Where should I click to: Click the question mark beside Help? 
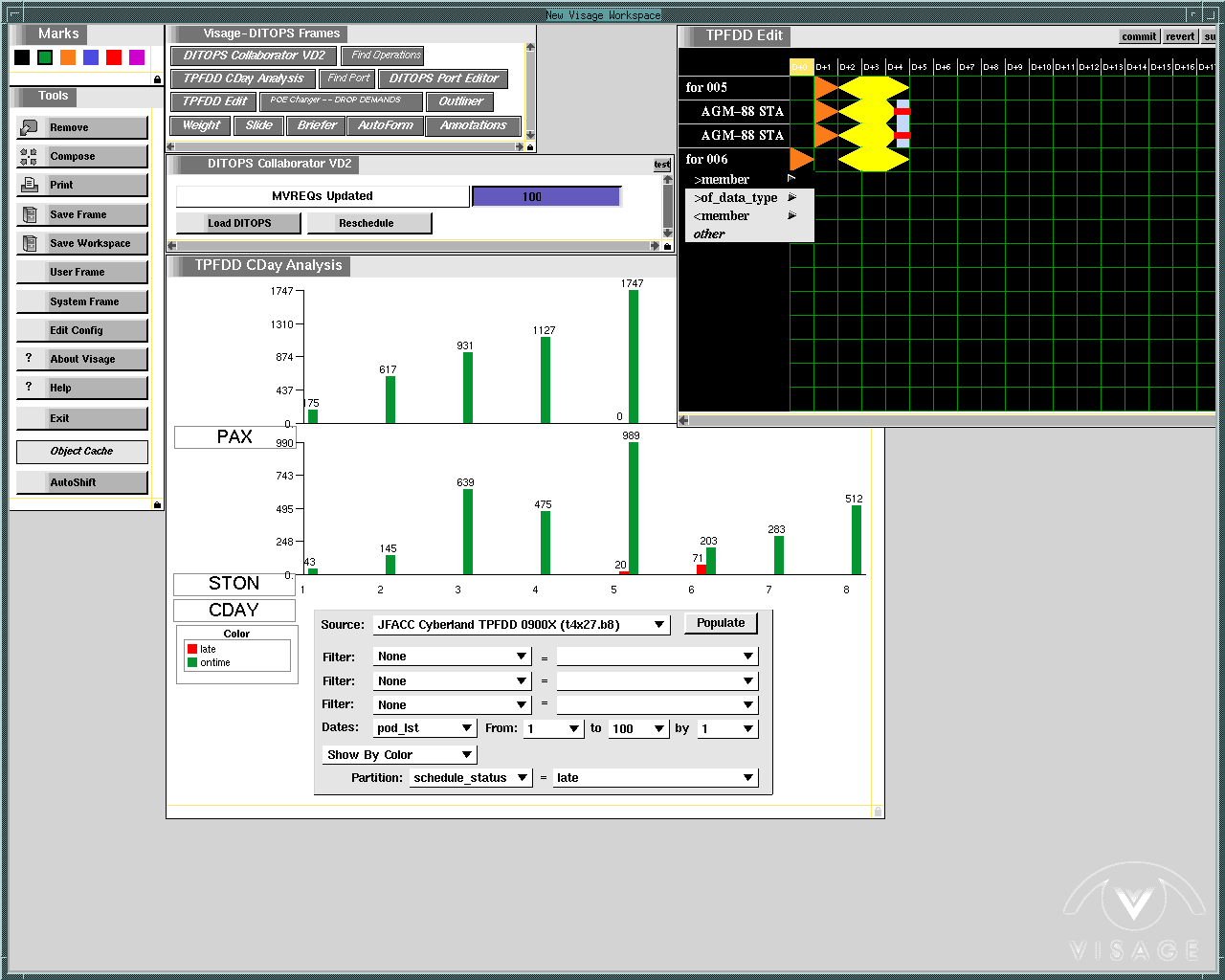point(29,387)
